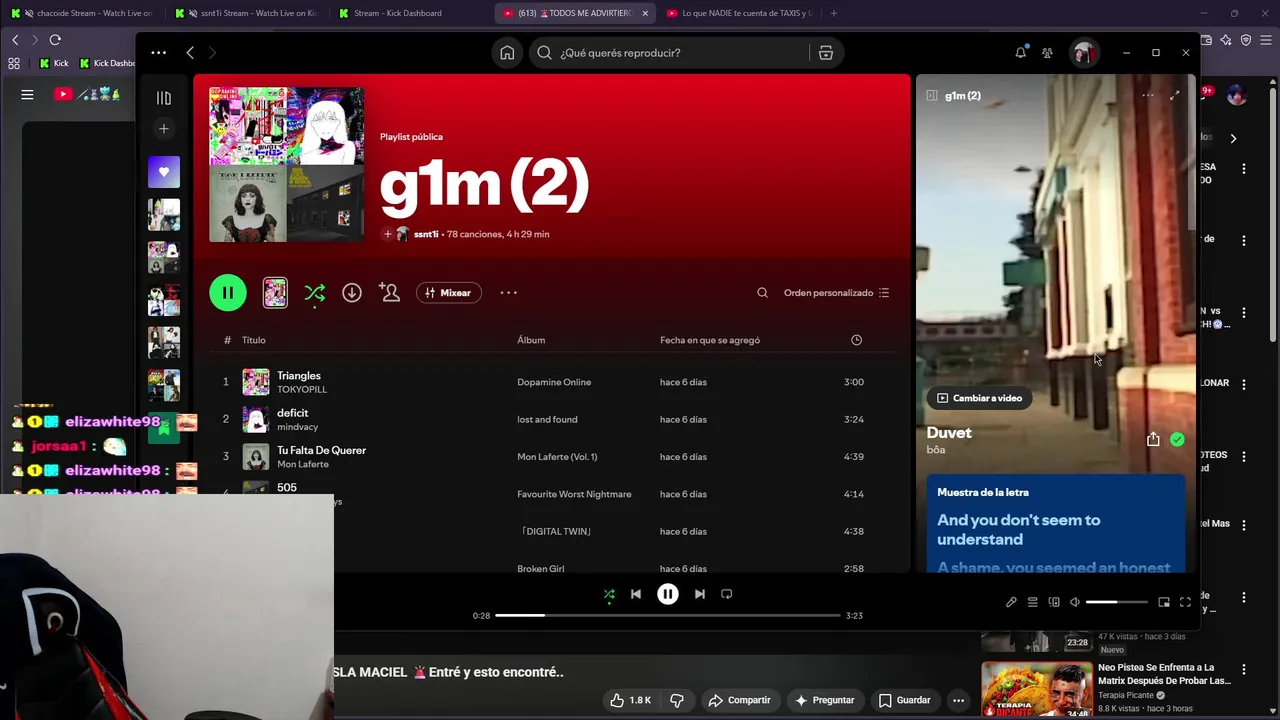Switch to 'Lo que NADIE te cuenta' browser tab

tap(739, 13)
